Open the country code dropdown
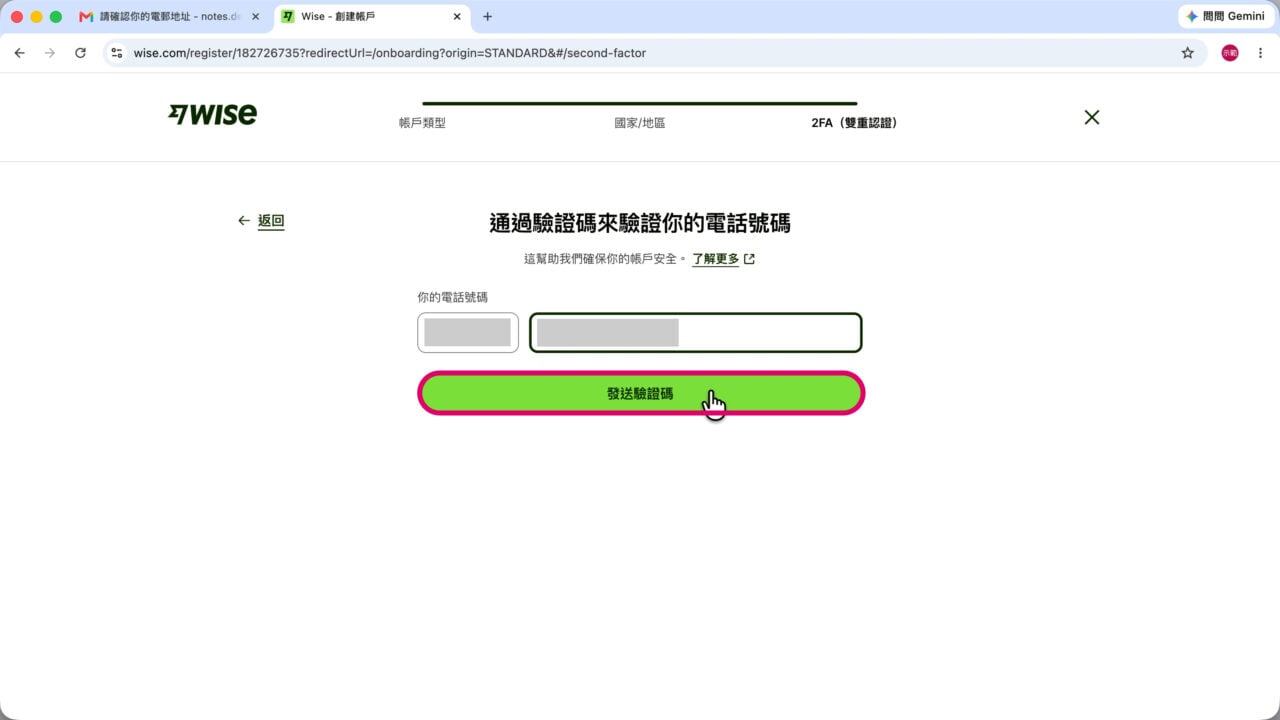This screenshot has height=720, width=1280. click(x=468, y=333)
